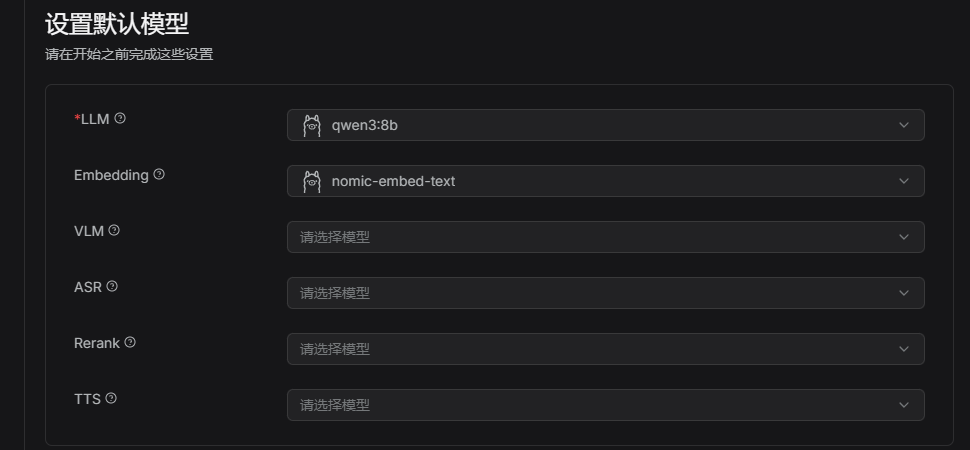Expand the chevron arrow on LLM selector
970x450 pixels.
click(x=904, y=125)
